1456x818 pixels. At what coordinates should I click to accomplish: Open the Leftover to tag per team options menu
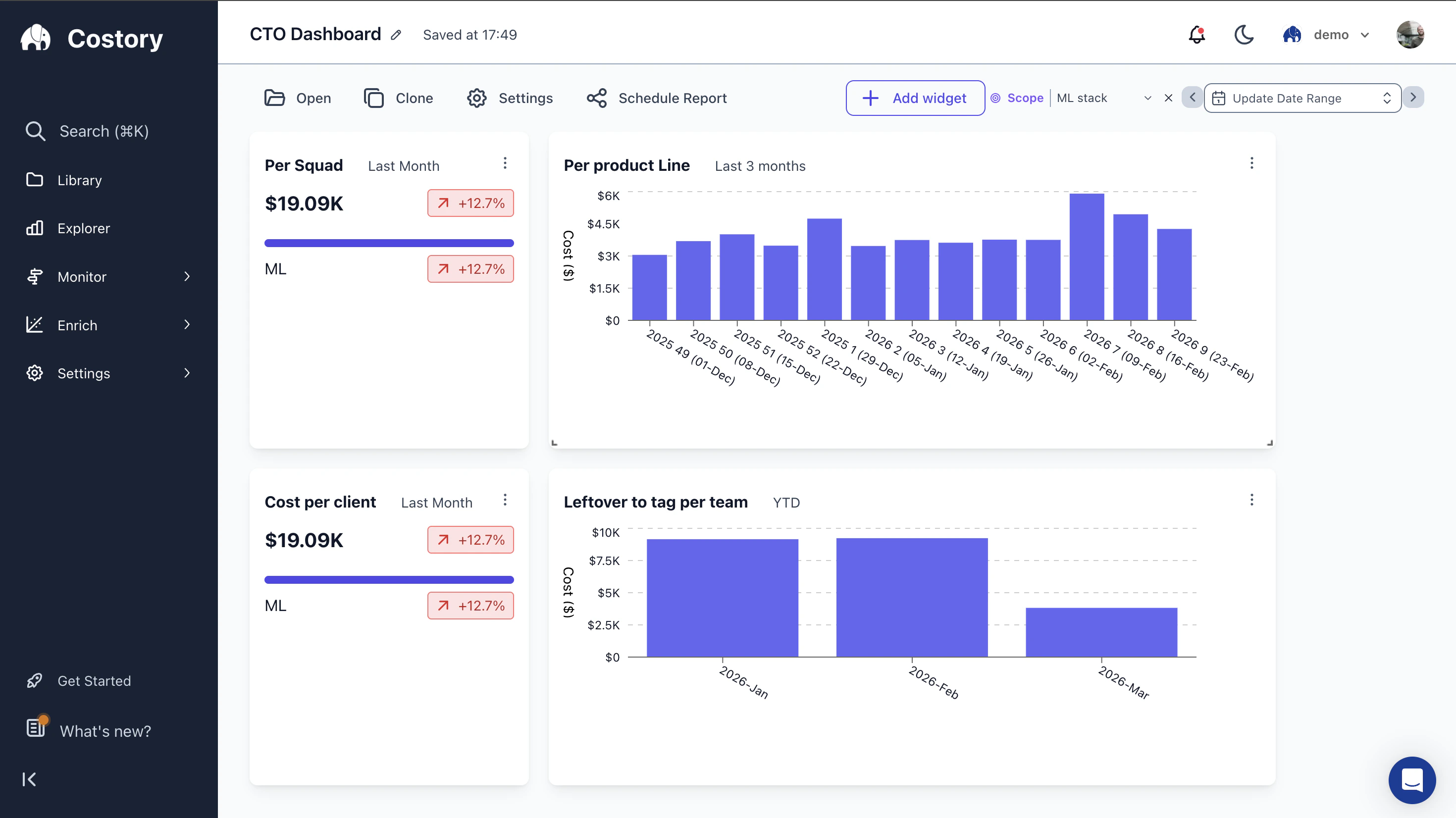click(x=1252, y=500)
